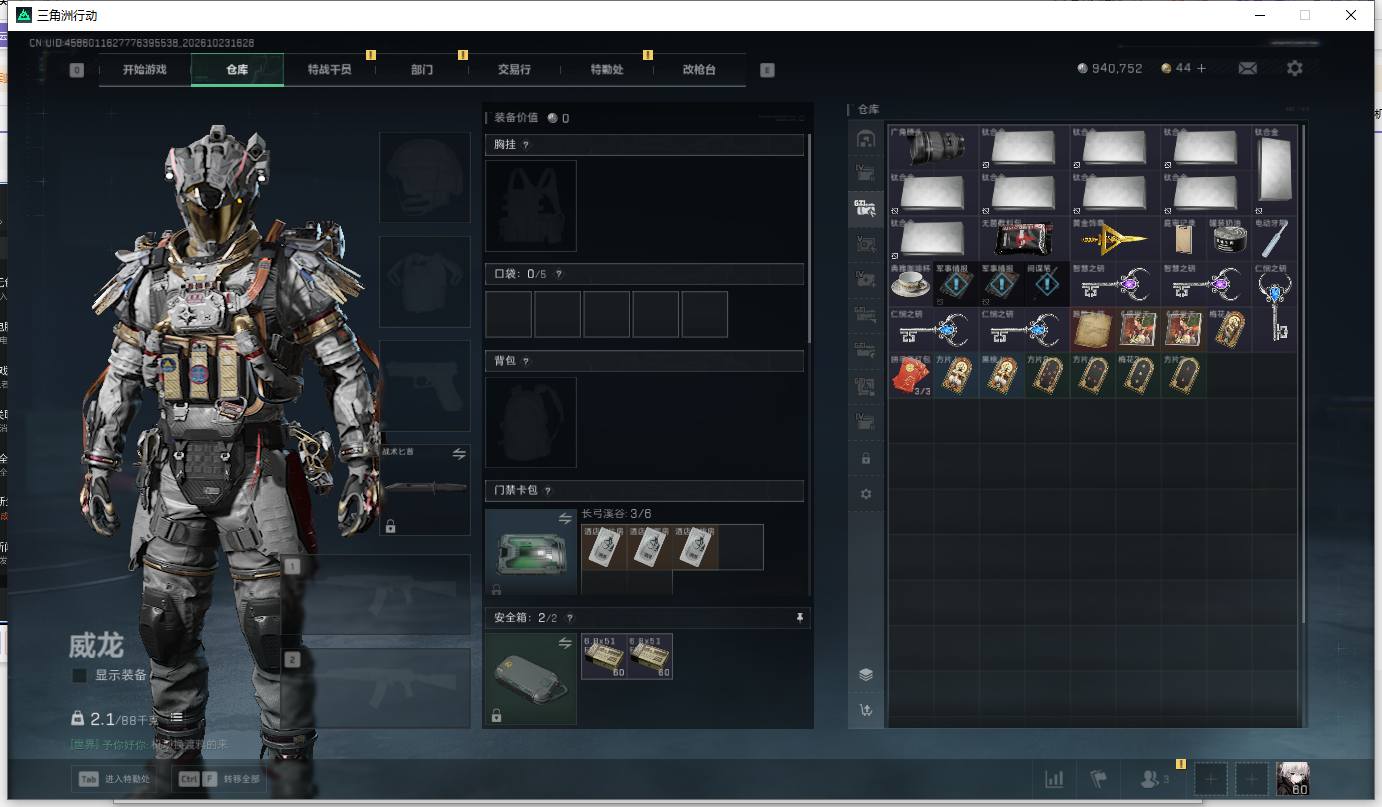Select the camera lens item in warehouse
Screen dimensions: 1382x807
pos(934,147)
